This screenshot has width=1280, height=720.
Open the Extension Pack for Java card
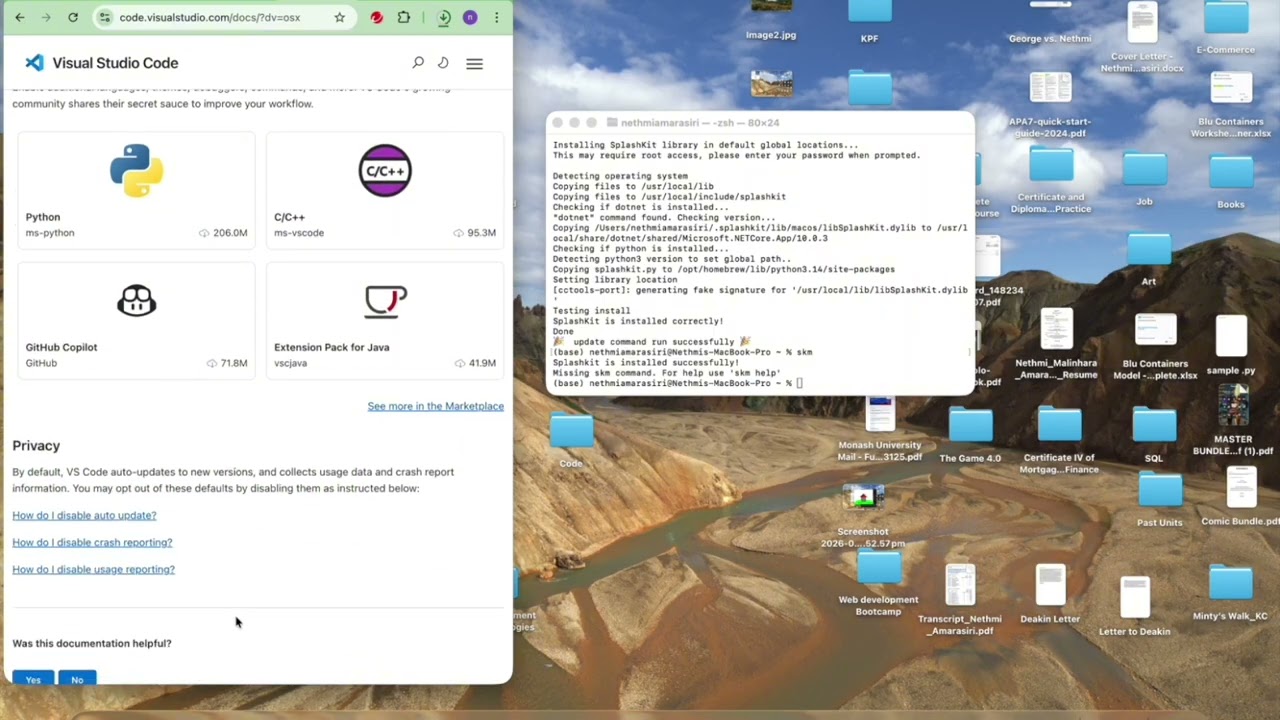point(385,319)
